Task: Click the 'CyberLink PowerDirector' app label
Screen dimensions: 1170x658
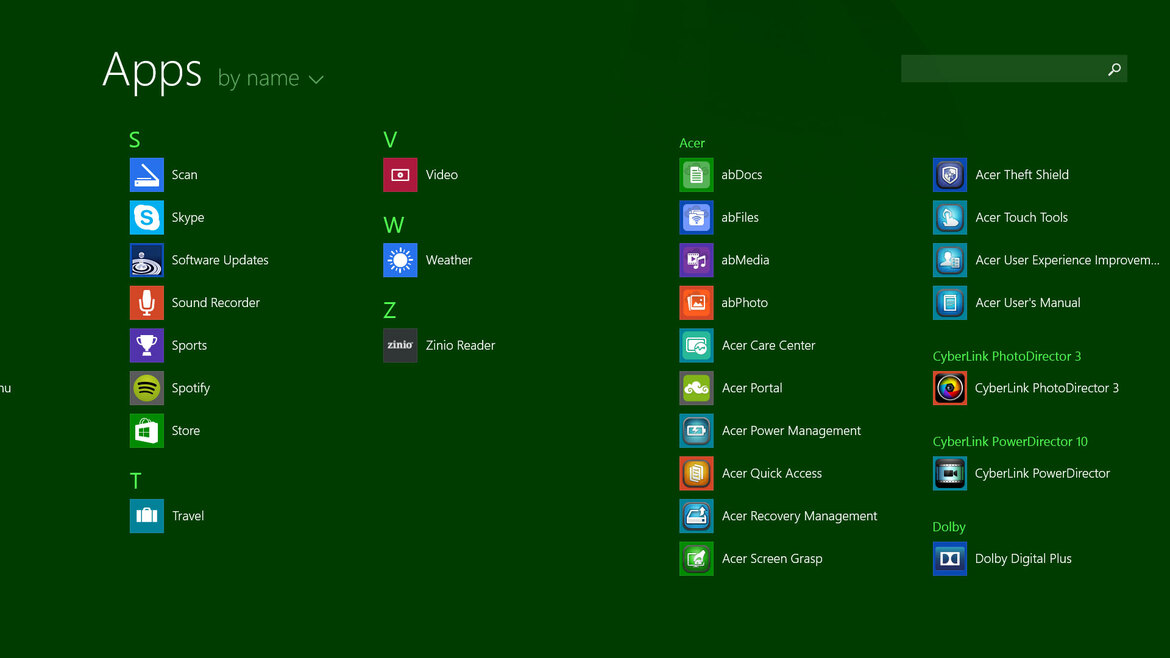Action: pyautogui.click(x=1042, y=473)
